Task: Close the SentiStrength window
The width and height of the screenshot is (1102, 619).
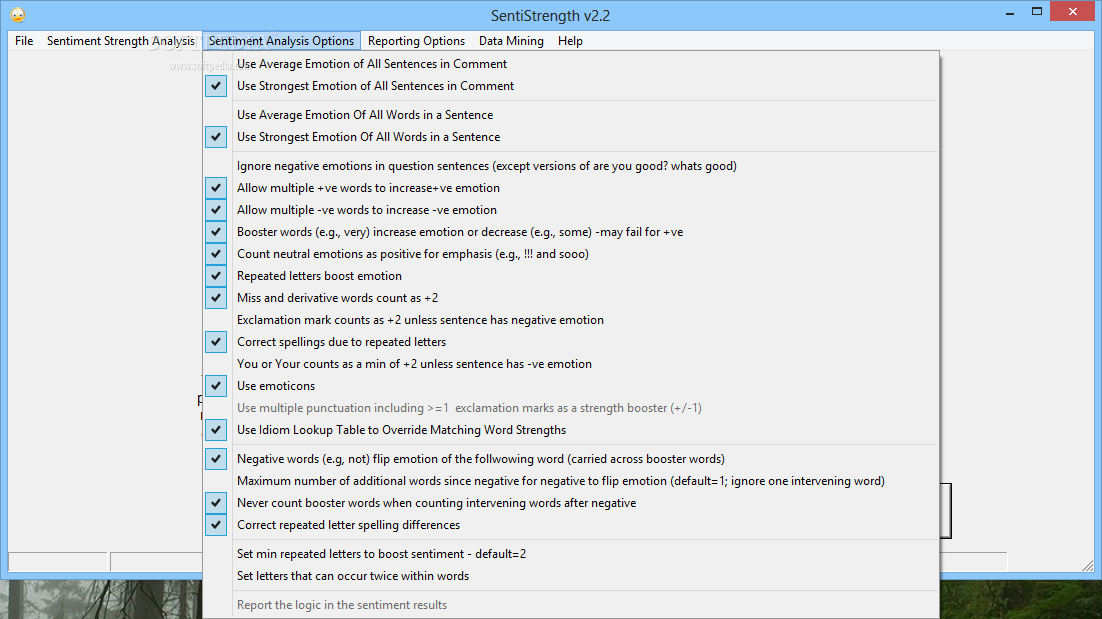Action: tap(1072, 11)
